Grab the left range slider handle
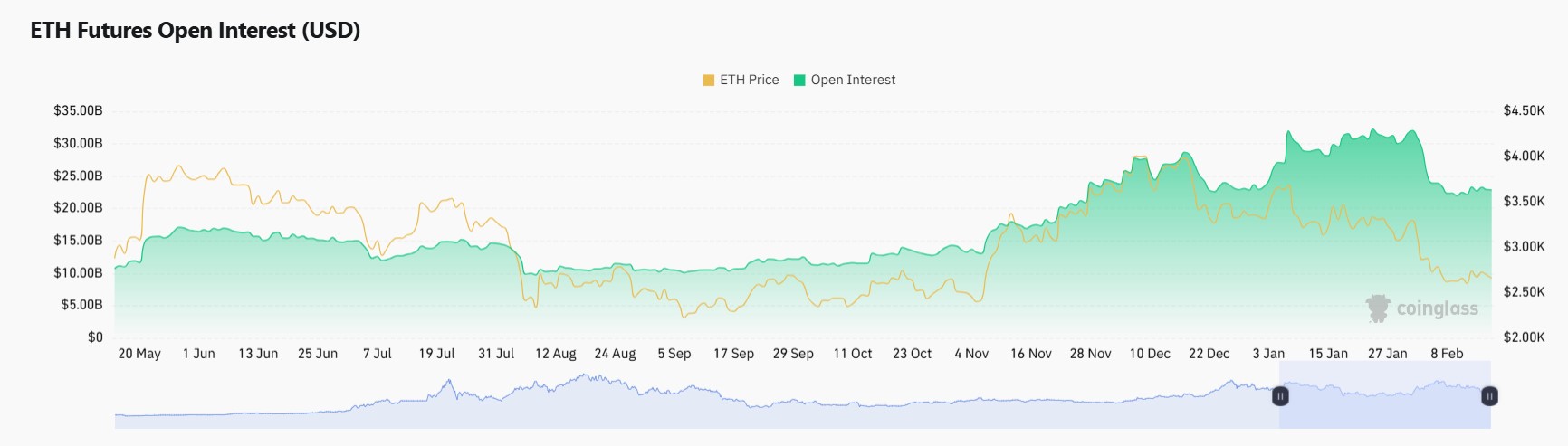 click(x=1280, y=396)
